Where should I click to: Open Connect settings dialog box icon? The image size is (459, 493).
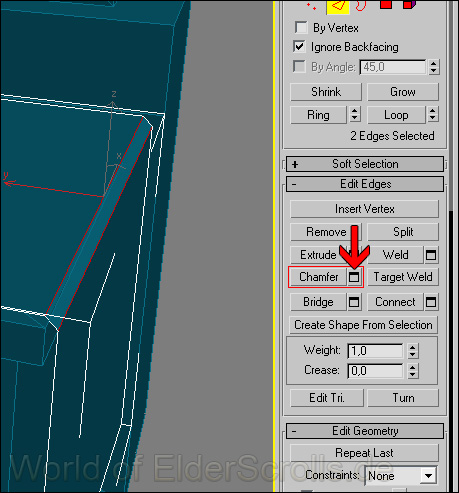[431, 302]
